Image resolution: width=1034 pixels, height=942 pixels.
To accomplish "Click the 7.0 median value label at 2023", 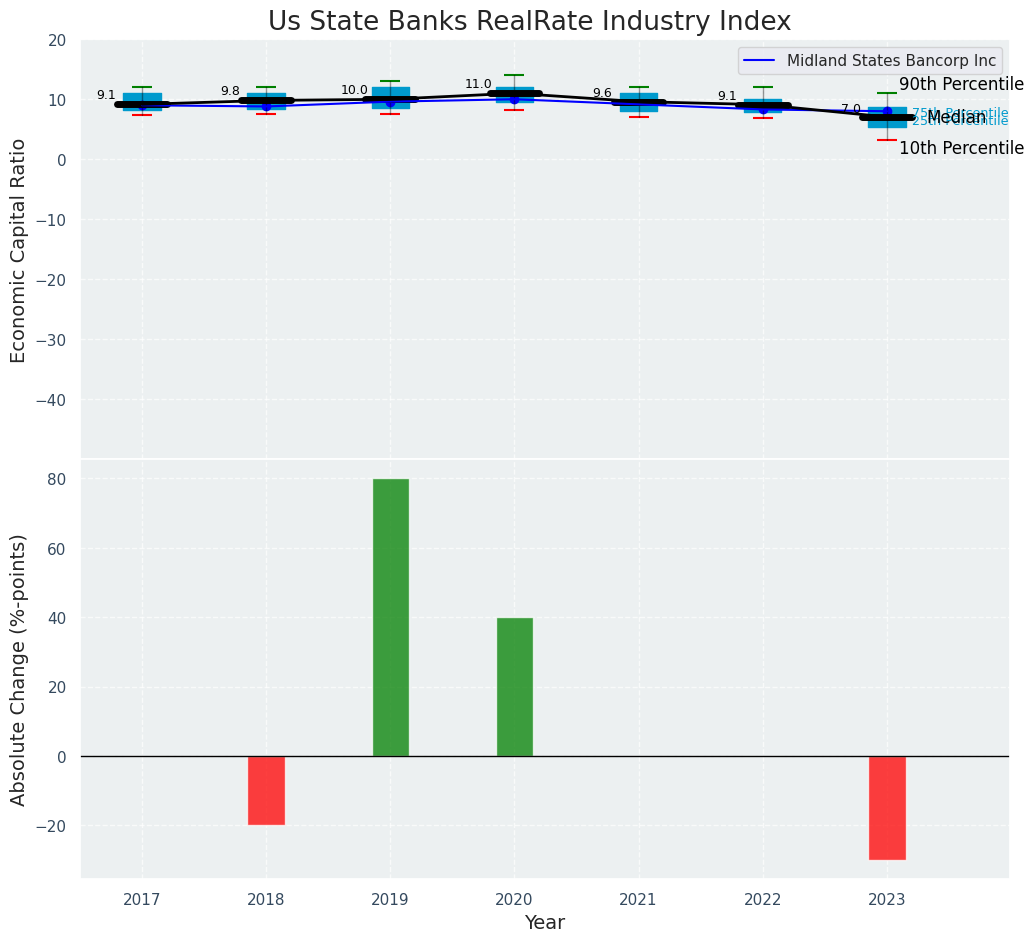I will [x=850, y=109].
